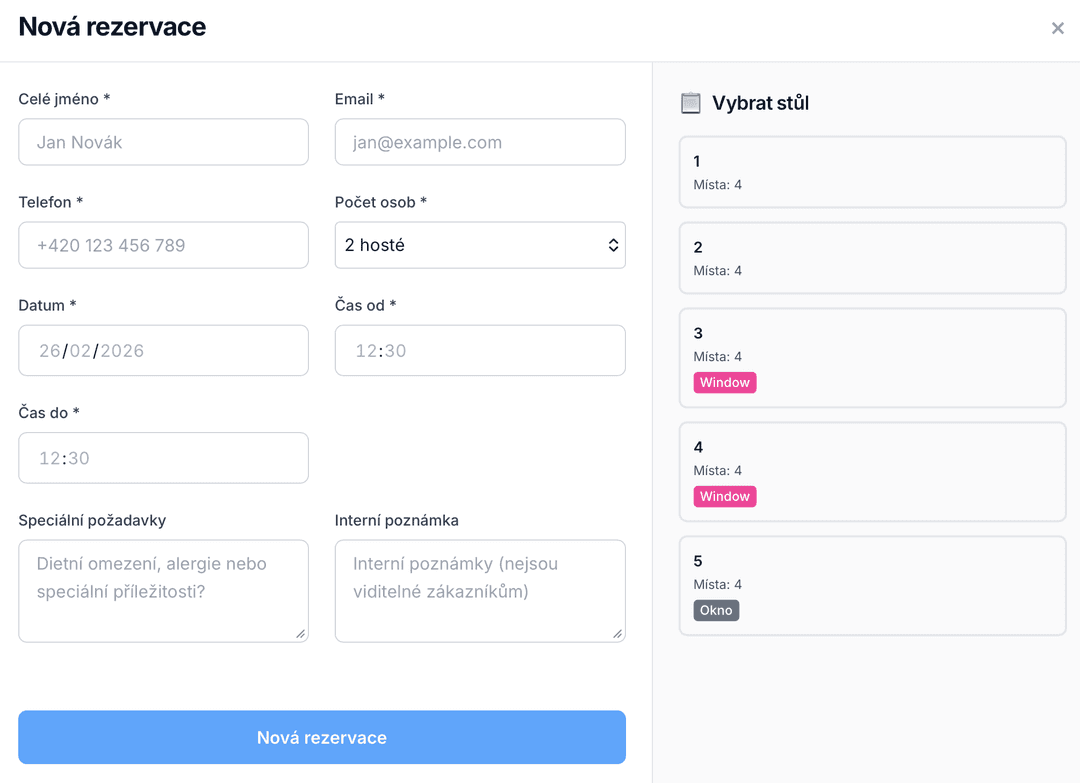Focus the Celé jméno name field
This screenshot has width=1080, height=783.
click(x=163, y=142)
